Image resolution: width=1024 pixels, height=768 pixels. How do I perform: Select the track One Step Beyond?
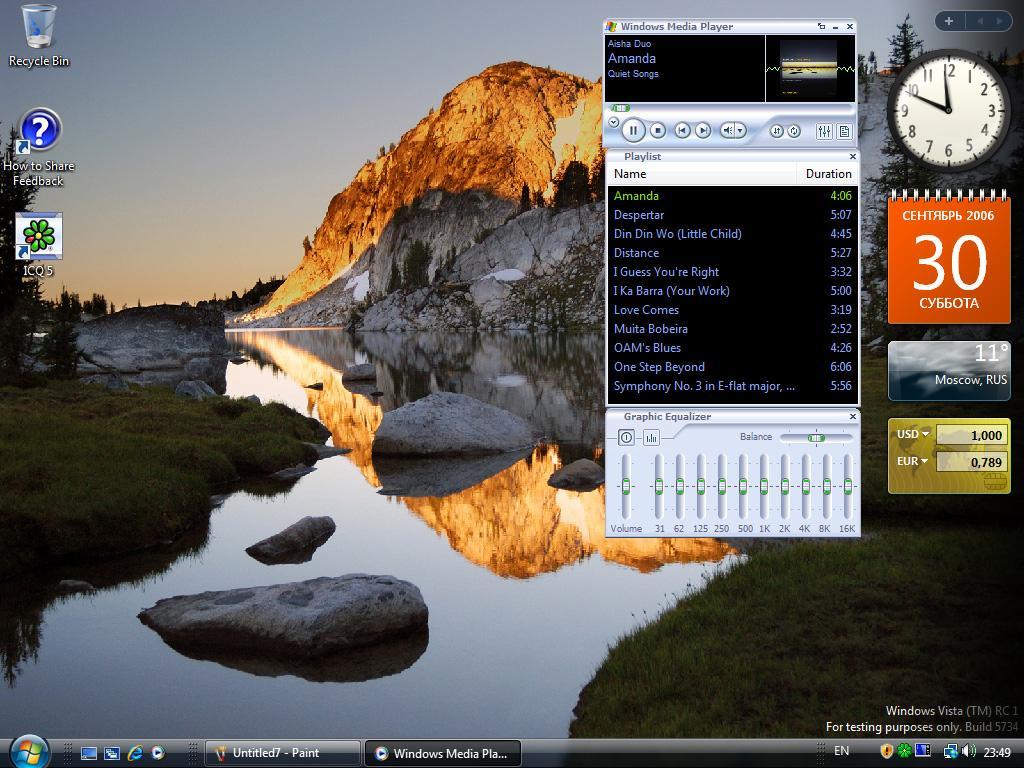click(732, 366)
